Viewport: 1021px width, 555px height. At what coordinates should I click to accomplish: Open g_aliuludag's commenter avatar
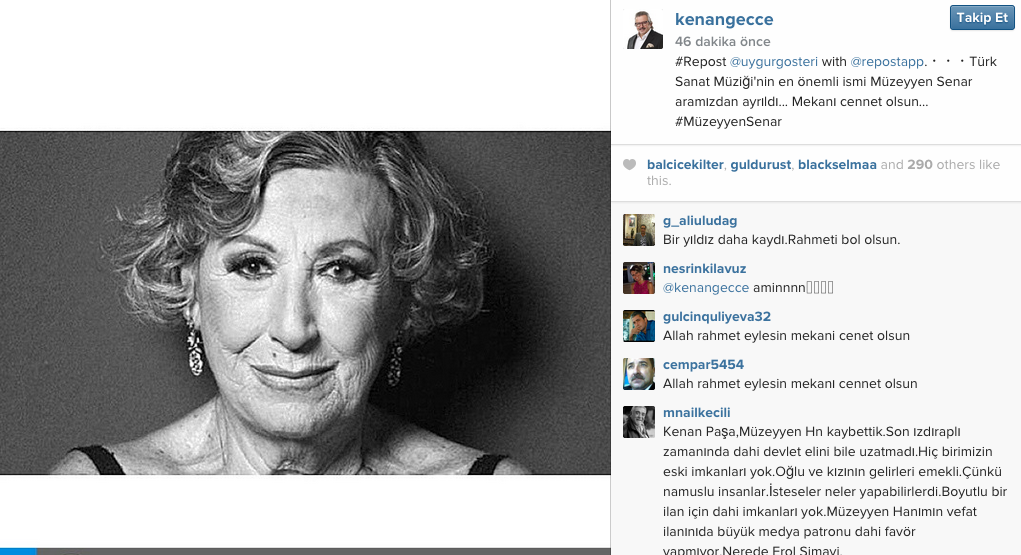tap(639, 230)
